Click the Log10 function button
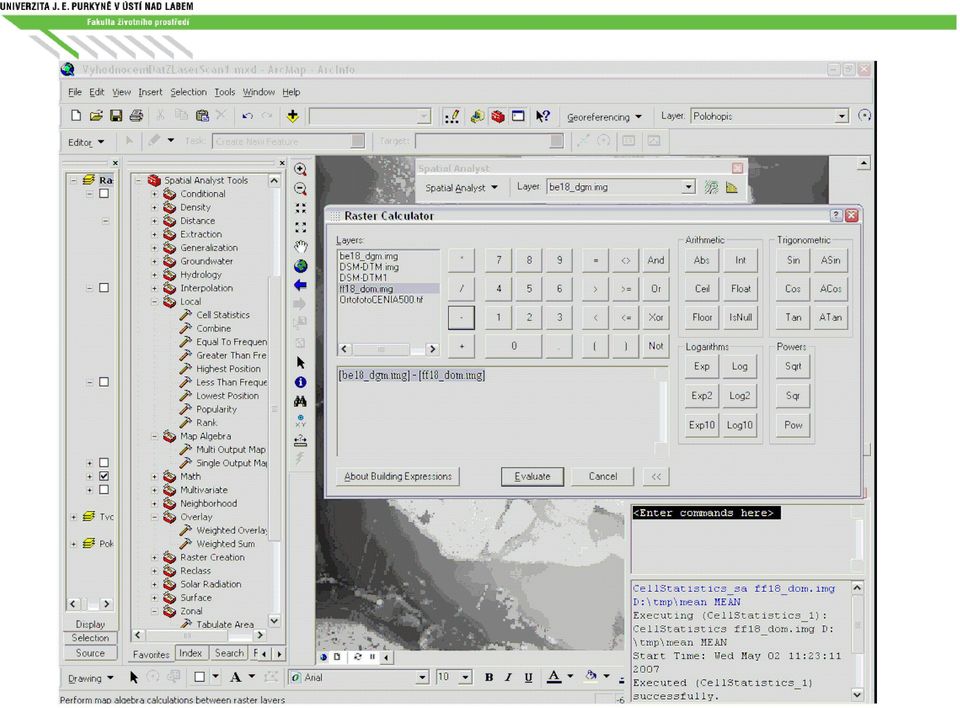 [x=739, y=424]
